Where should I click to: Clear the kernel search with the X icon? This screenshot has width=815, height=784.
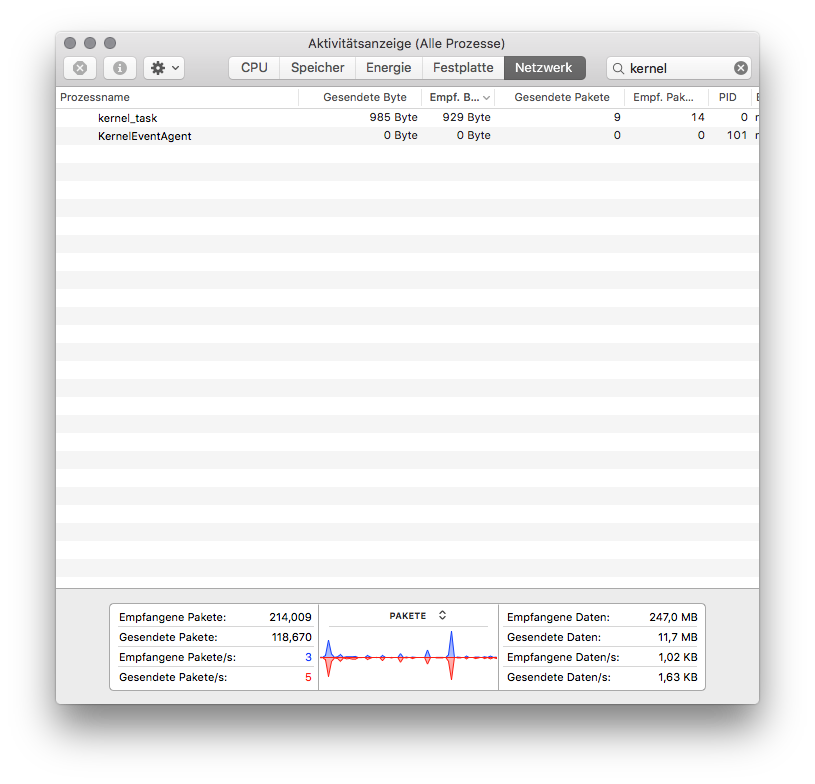[740, 67]
